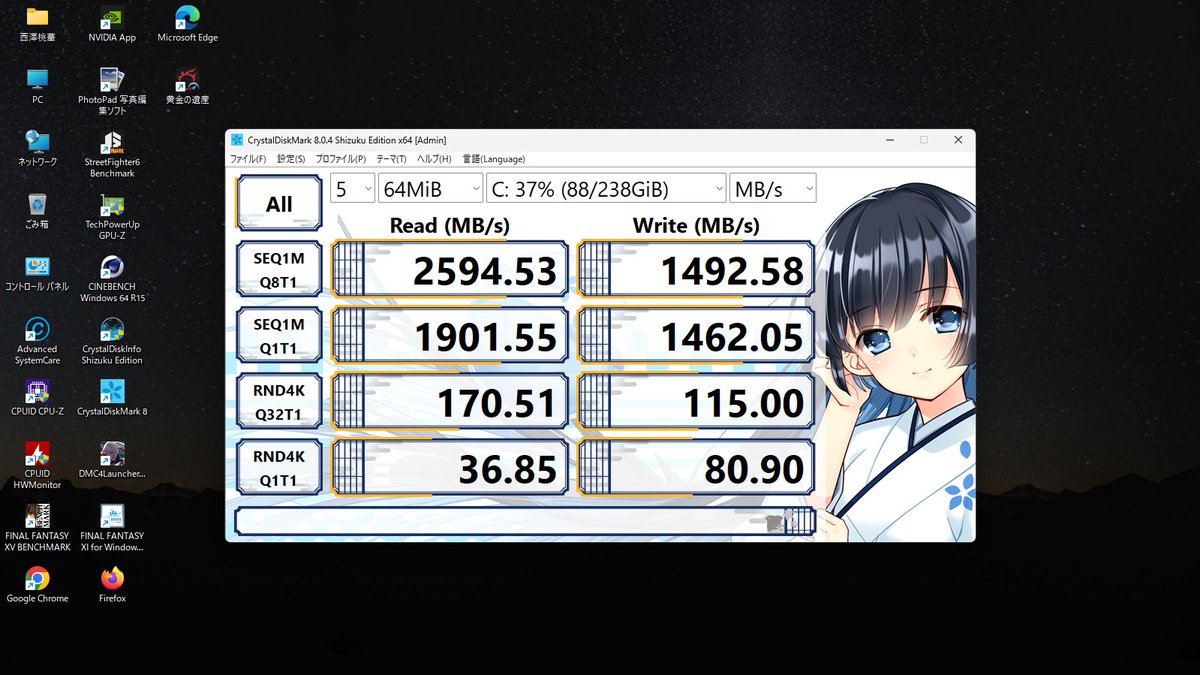This screenshot has width=1200, height=675.
Task: Expand the C: 37% drive selection dropdown
Action: (x=606, y=188)
